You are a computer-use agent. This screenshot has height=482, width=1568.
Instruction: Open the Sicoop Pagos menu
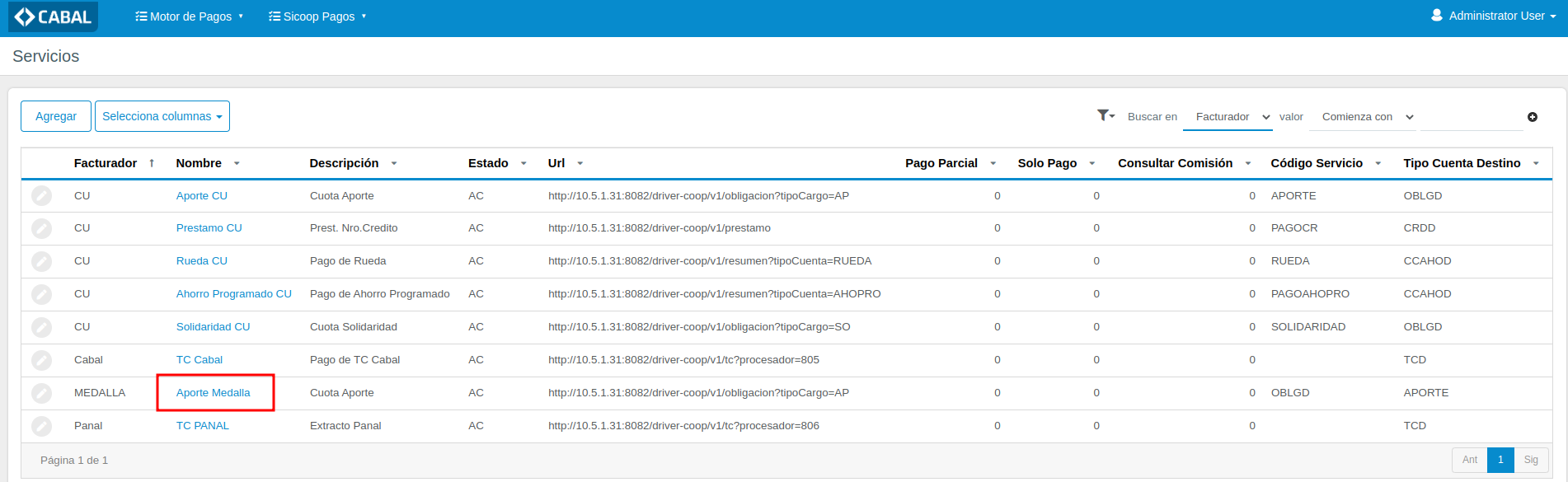coord(317,16)
